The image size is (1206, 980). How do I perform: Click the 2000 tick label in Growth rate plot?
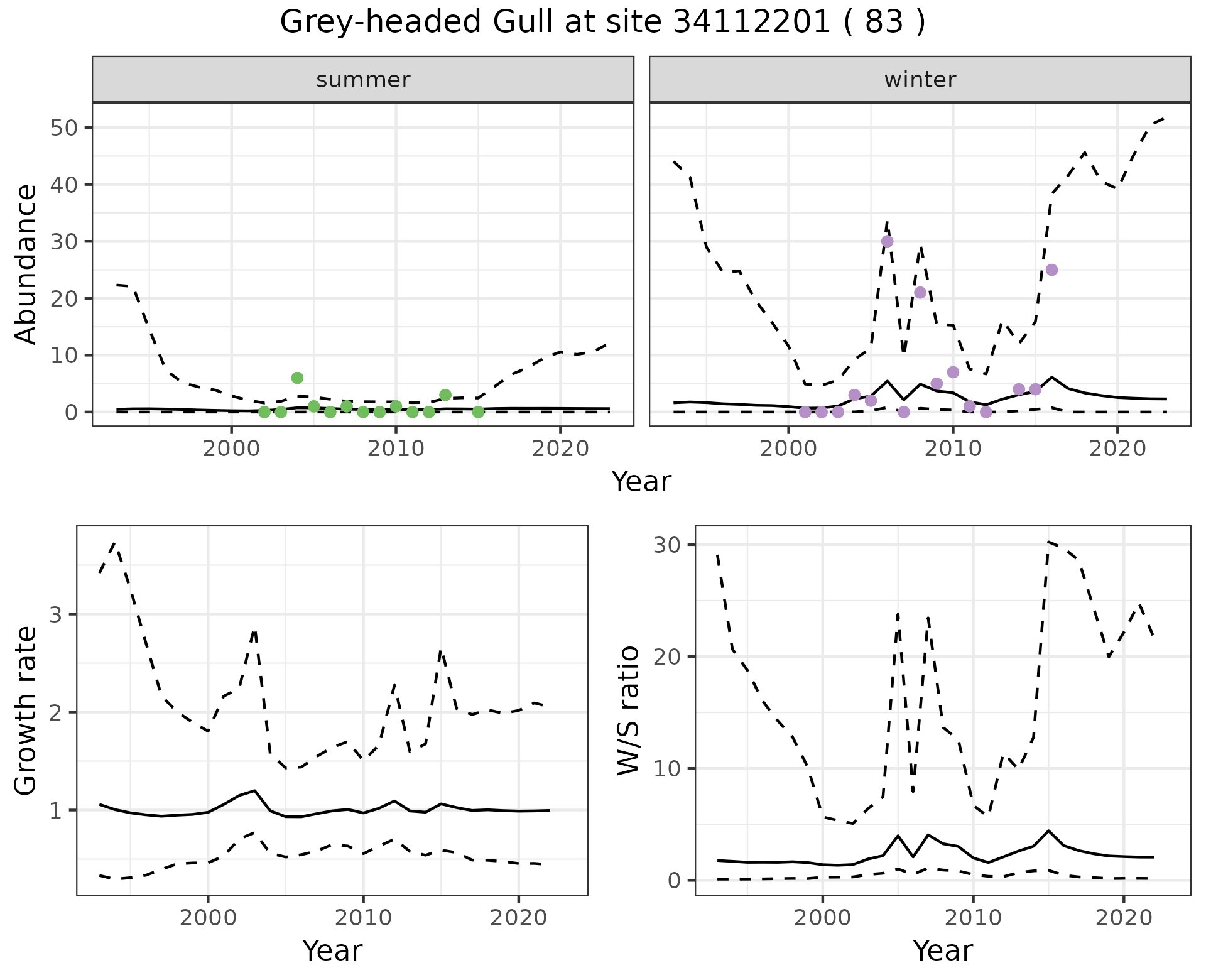[x=208, y=918]
